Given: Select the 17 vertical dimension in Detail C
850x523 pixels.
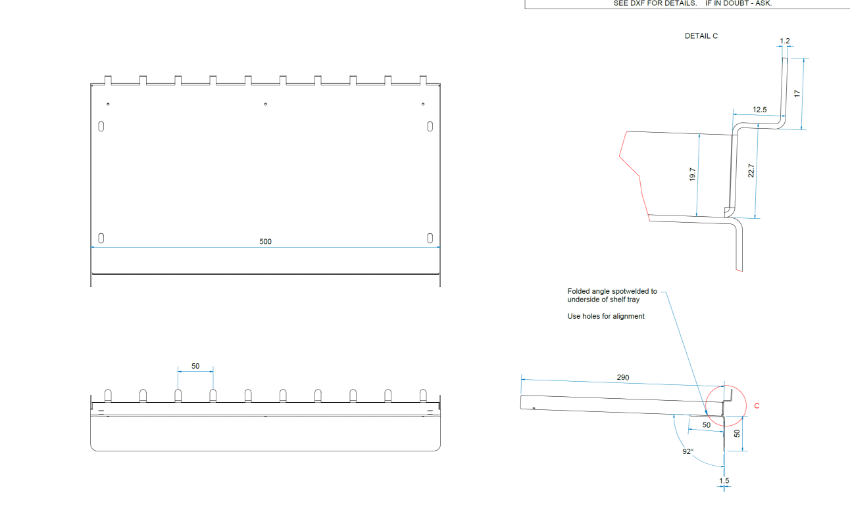Looking at the screenshot, I should (x=797, y=92).
